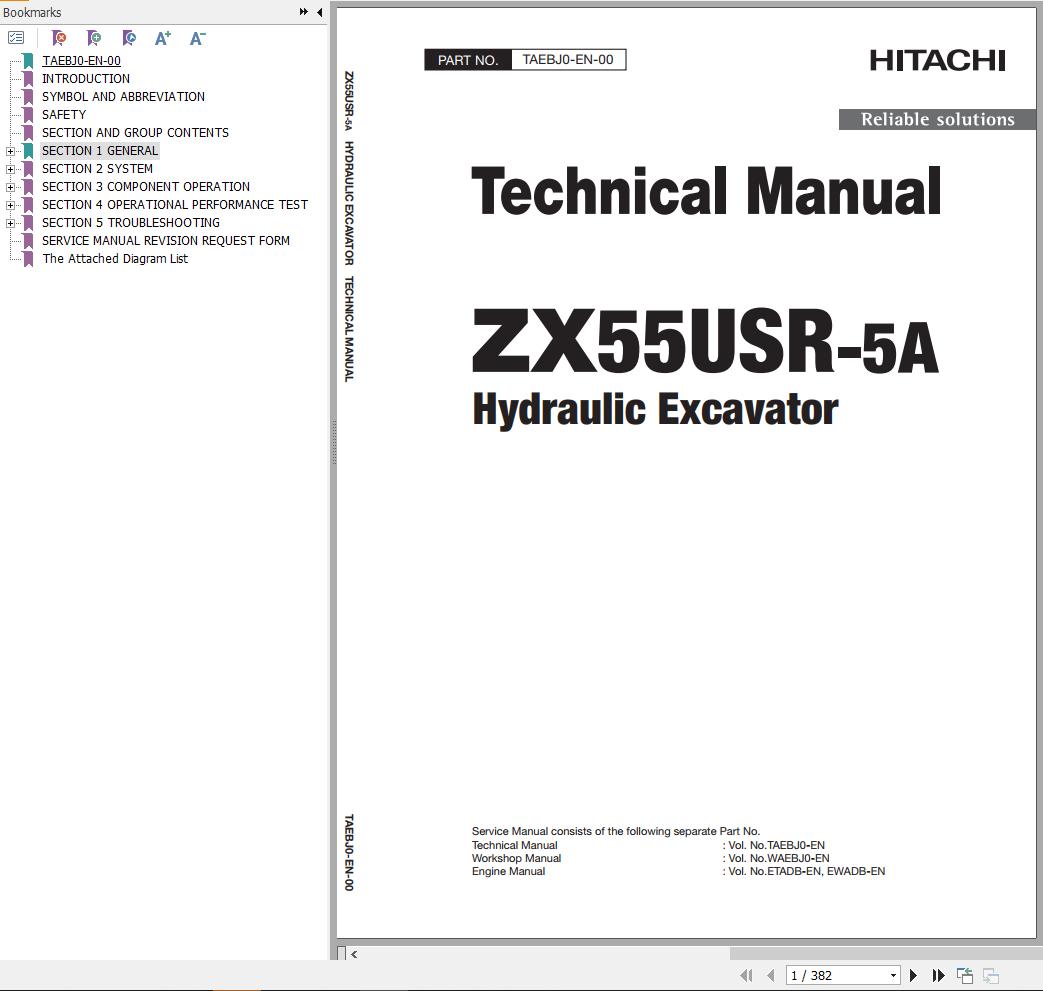The image size is (1043, 991).
Task: Open SYMBOL AND ABBREVIATION bookmark
Action: tap(123, 96)
